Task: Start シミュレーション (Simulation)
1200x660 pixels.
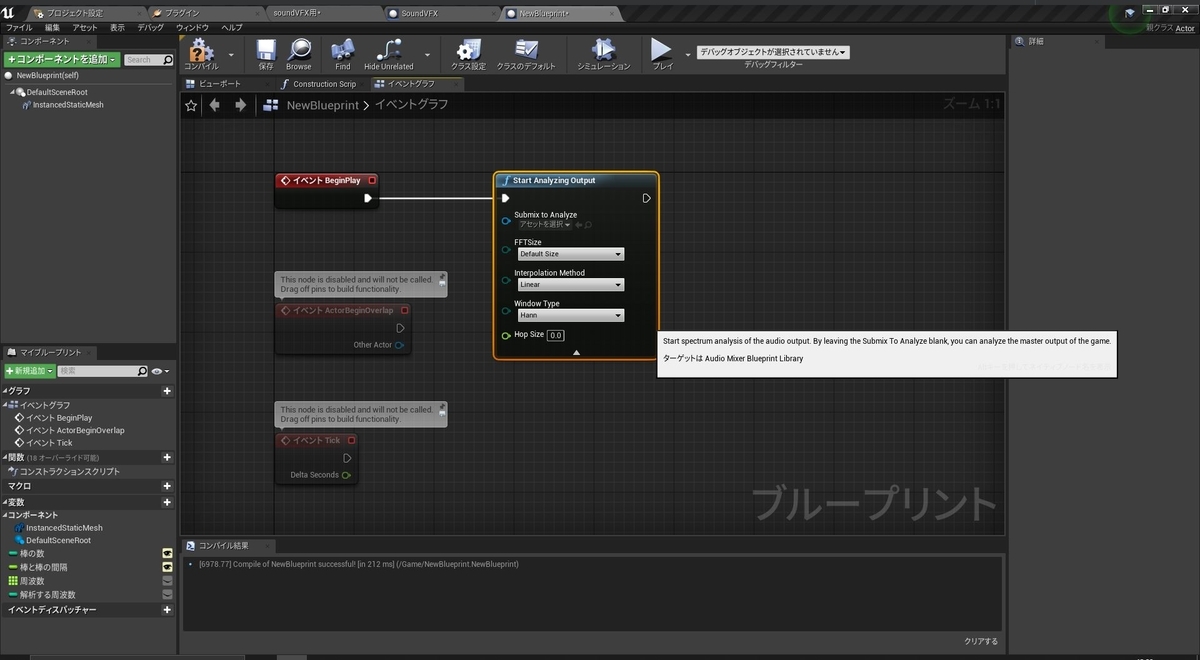Action: pos(604,53)
